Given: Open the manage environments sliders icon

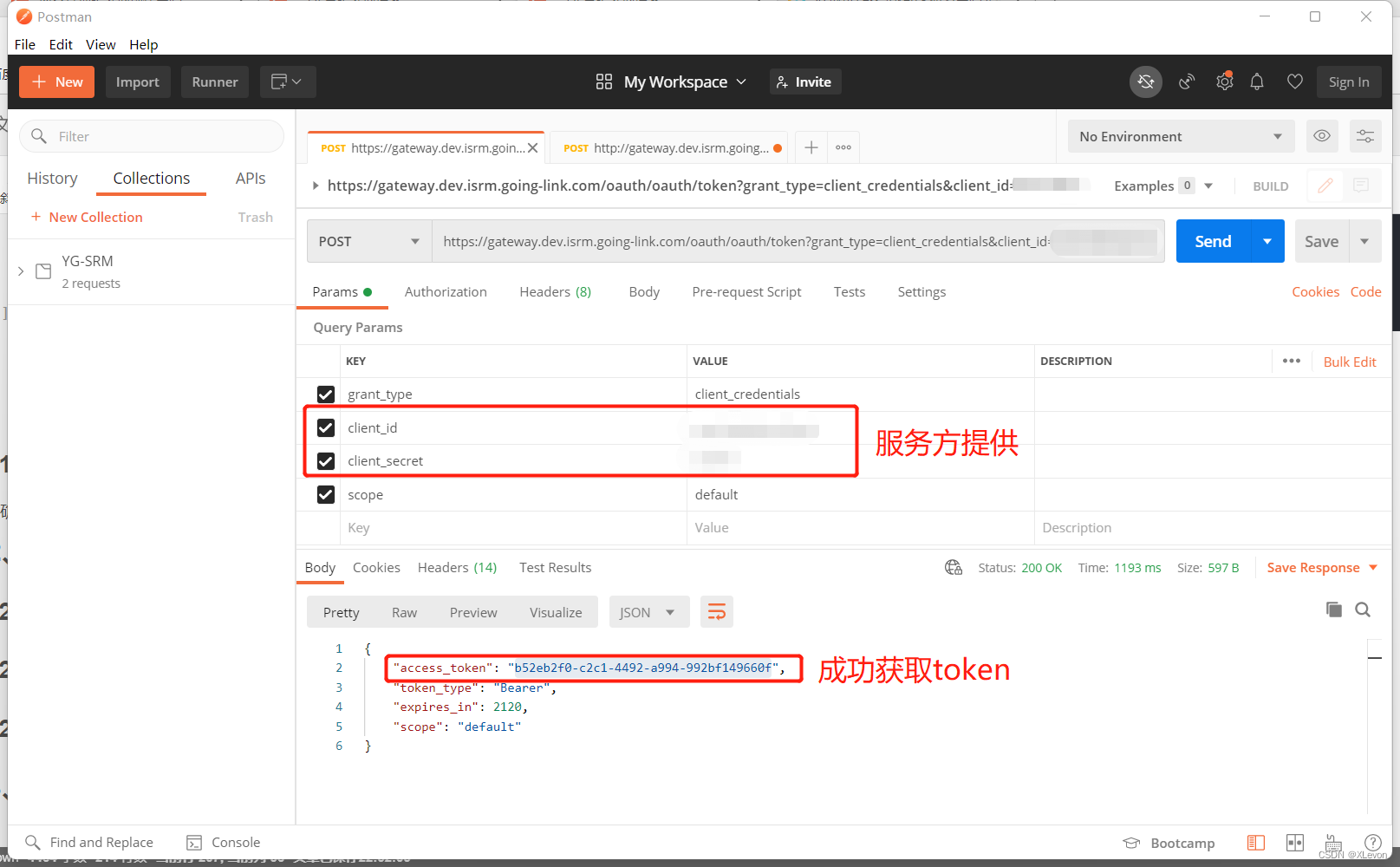Looking at the screenshot, I should pos(1365,136).
